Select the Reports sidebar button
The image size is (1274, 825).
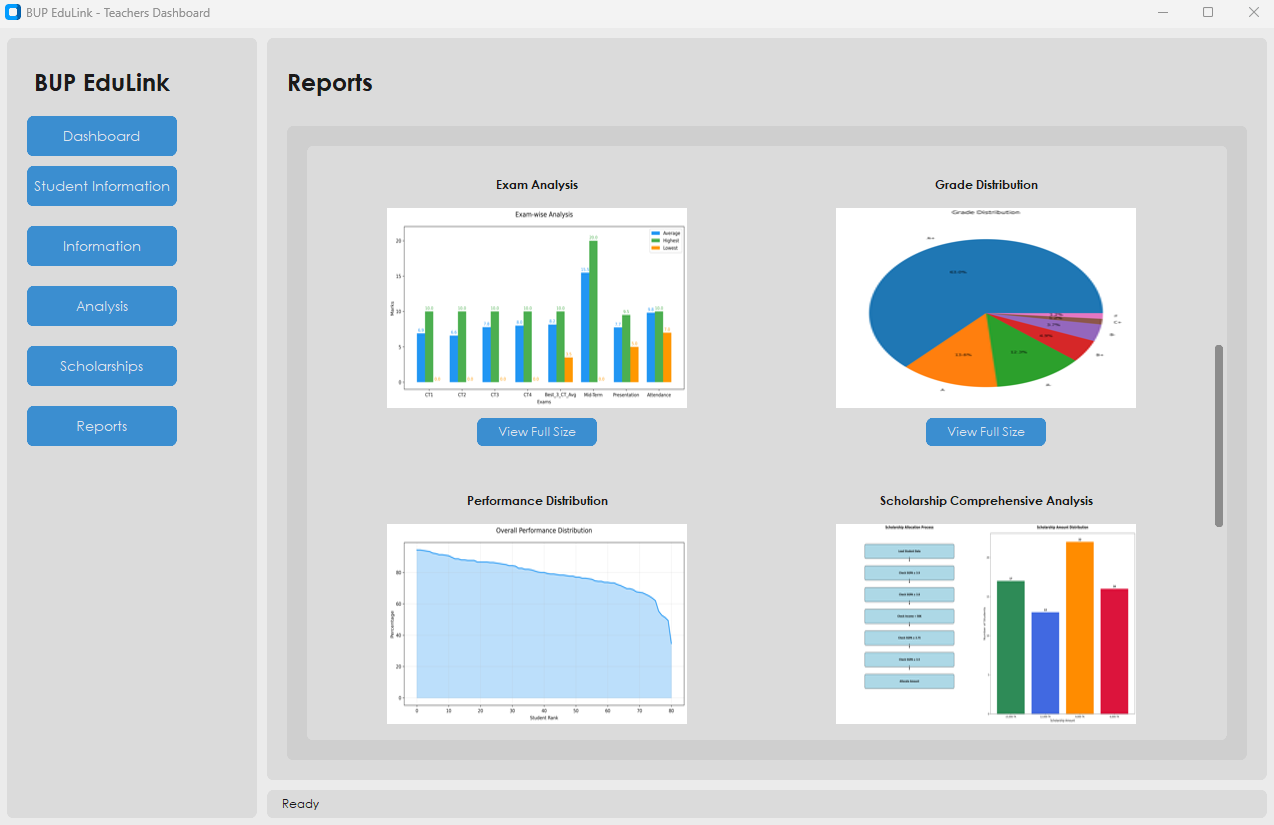click(x=101, y=426)
